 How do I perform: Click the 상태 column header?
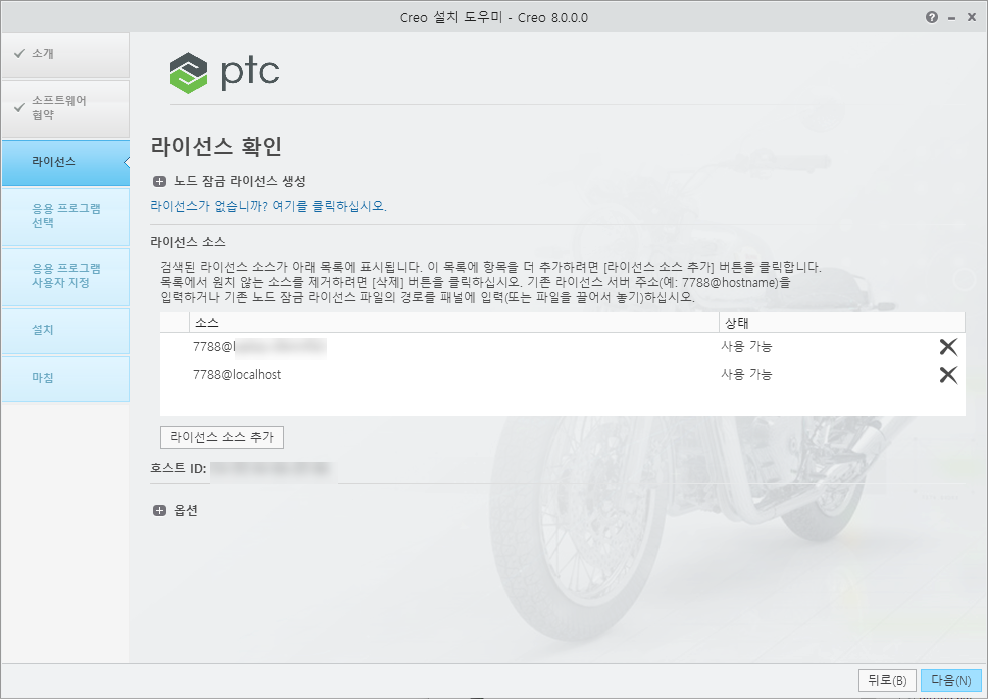pos(842,323)
